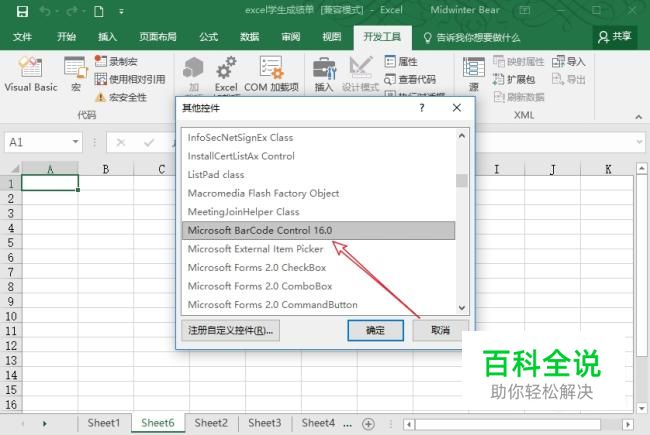The width and height of the screenshot is (650, 435).
Task: Close the 其他控件 dialog
Action: (x=457, y=108)
